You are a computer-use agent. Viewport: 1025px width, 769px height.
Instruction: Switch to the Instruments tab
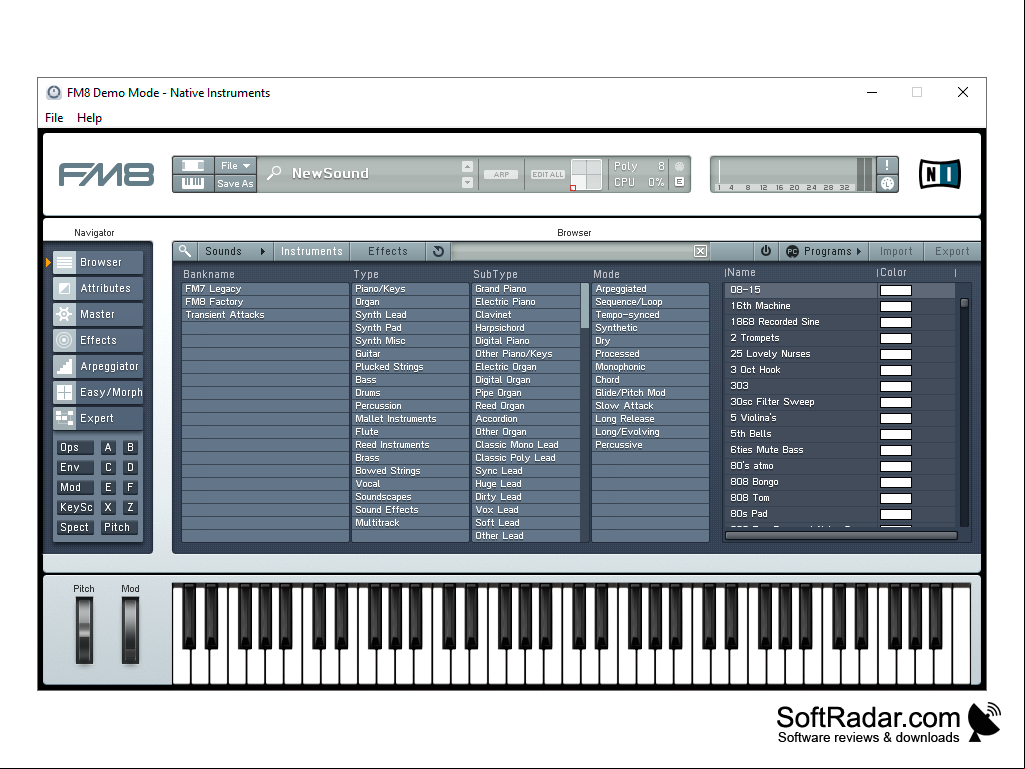tap(312, 251)
